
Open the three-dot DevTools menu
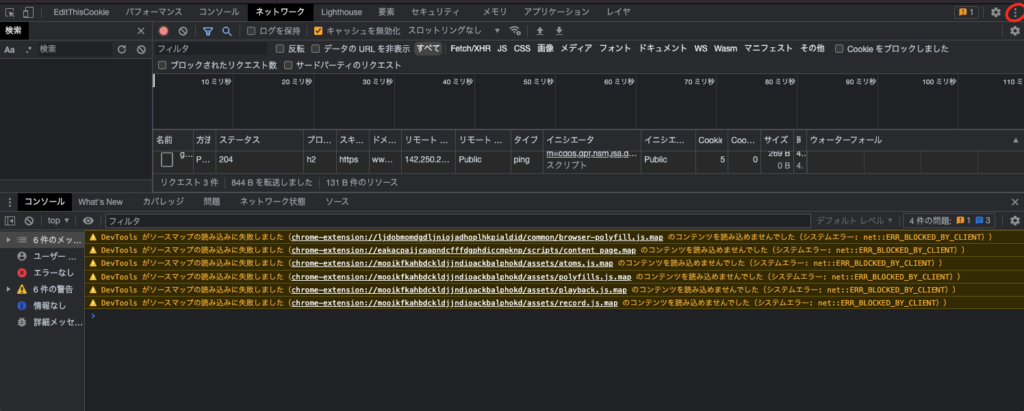pos(1014,12)
